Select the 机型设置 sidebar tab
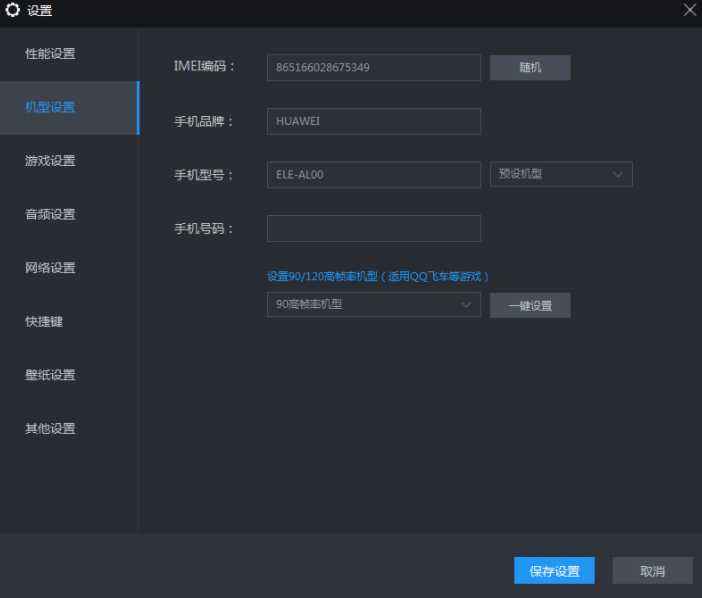702x598 pixels. [x=50, y=107]
